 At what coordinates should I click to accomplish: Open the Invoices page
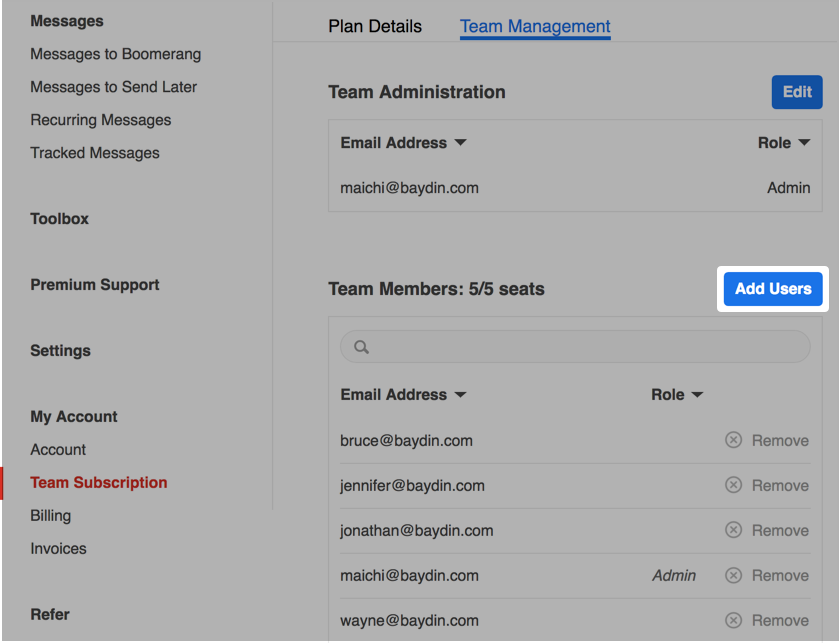(x=58, y=549)
